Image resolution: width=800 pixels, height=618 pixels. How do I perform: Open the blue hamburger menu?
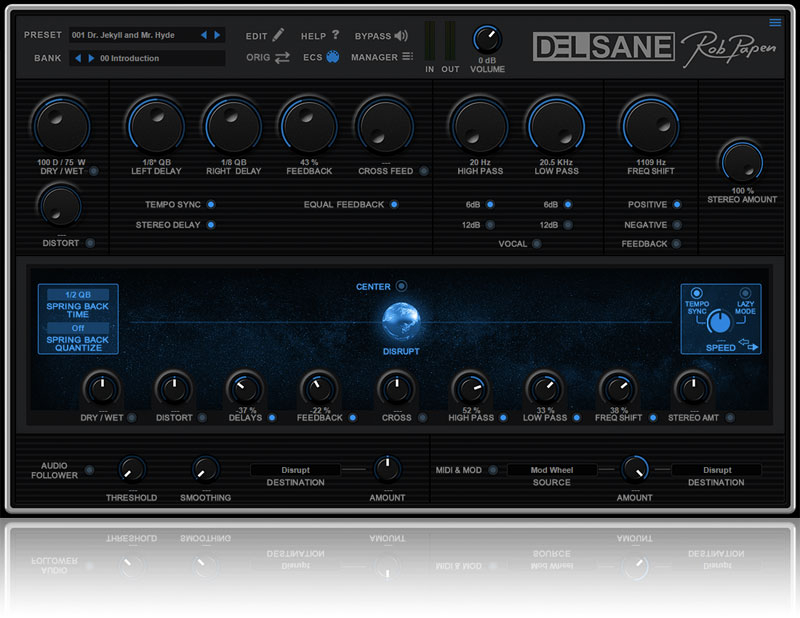click(775, 23)
